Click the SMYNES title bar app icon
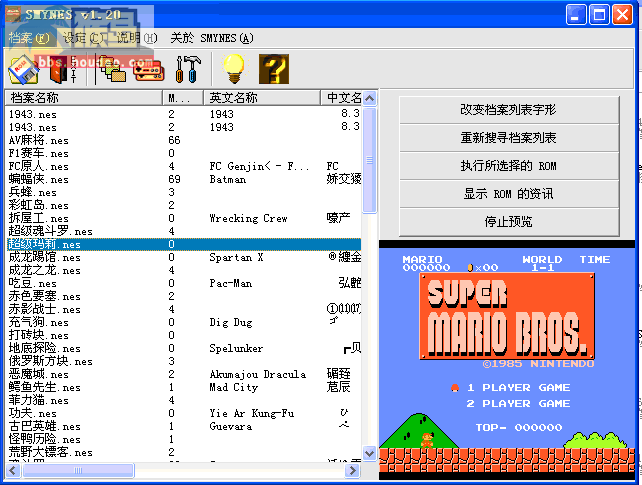The image size is (642, 485). 14,15
